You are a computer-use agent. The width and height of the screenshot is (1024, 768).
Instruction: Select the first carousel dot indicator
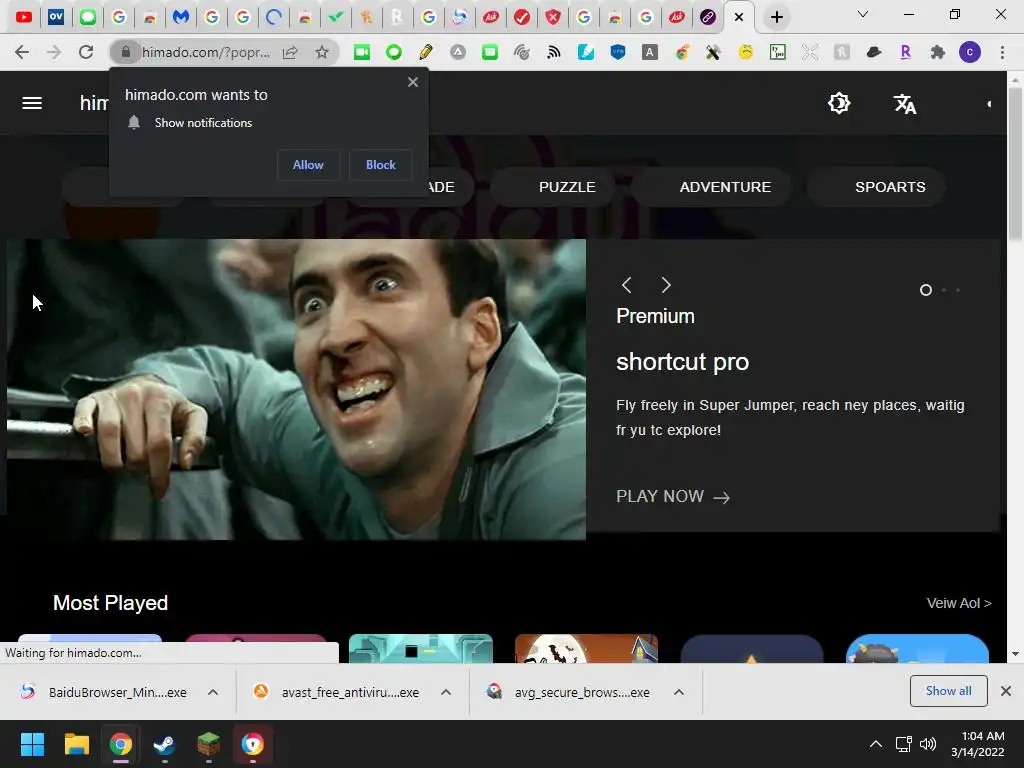tap(925, 290)
